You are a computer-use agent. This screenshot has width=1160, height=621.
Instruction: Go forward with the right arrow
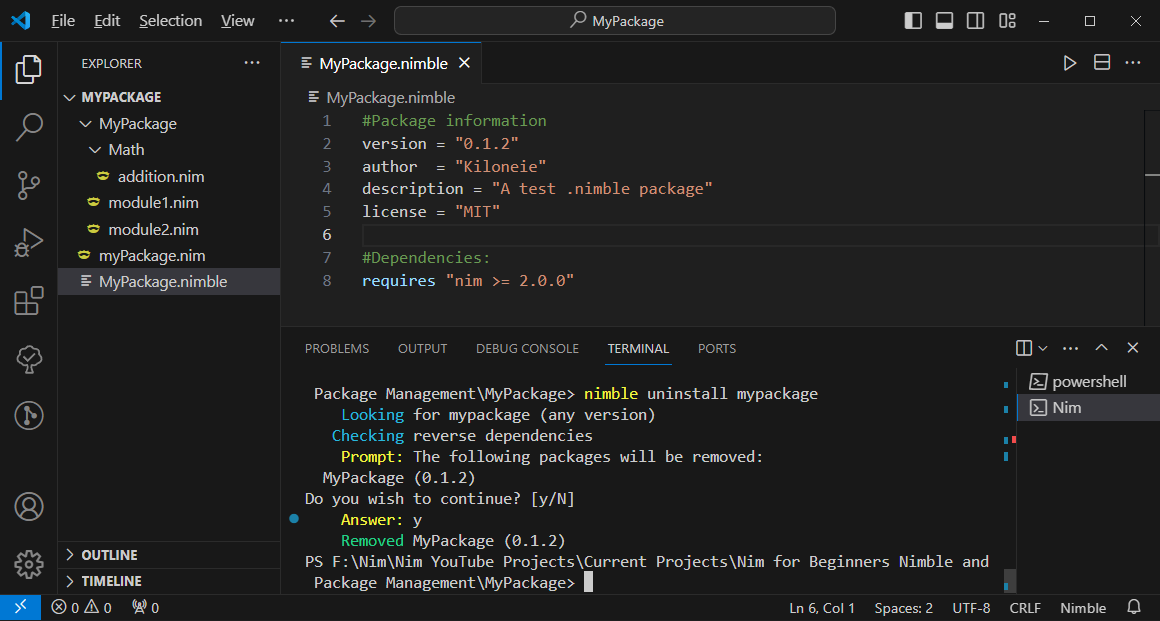tap(368, 21)
